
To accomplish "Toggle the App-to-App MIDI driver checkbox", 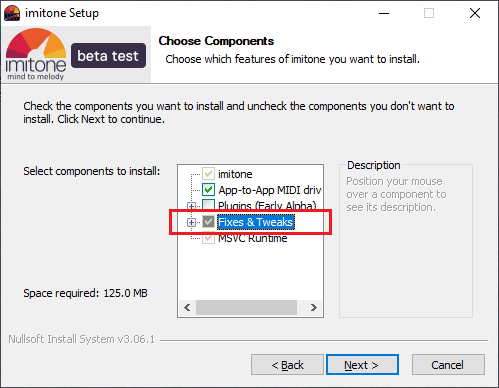I will click(209, 190).
